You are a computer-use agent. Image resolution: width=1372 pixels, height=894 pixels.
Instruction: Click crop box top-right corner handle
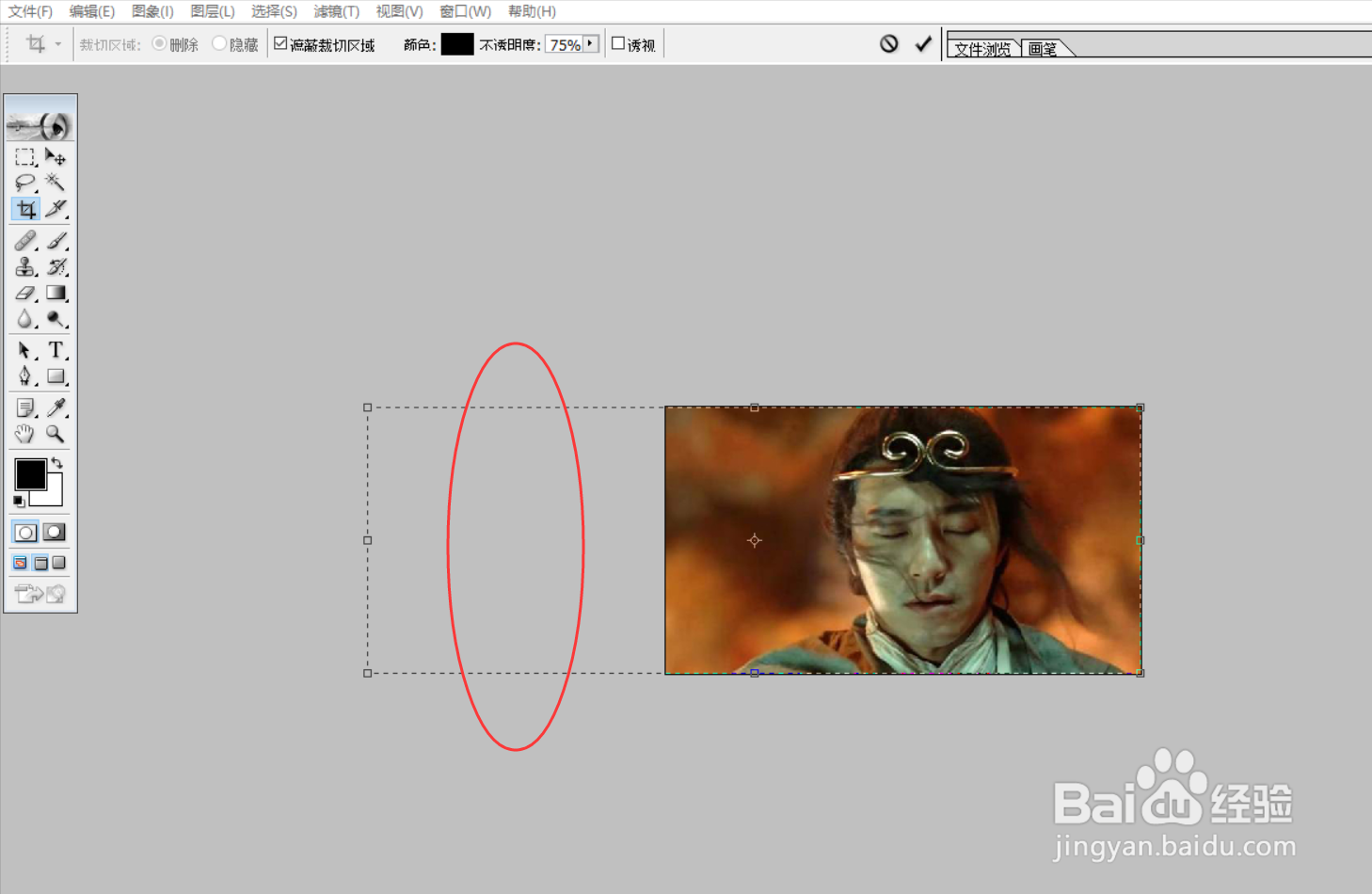pyautogui.click(x=1141, y=407)
